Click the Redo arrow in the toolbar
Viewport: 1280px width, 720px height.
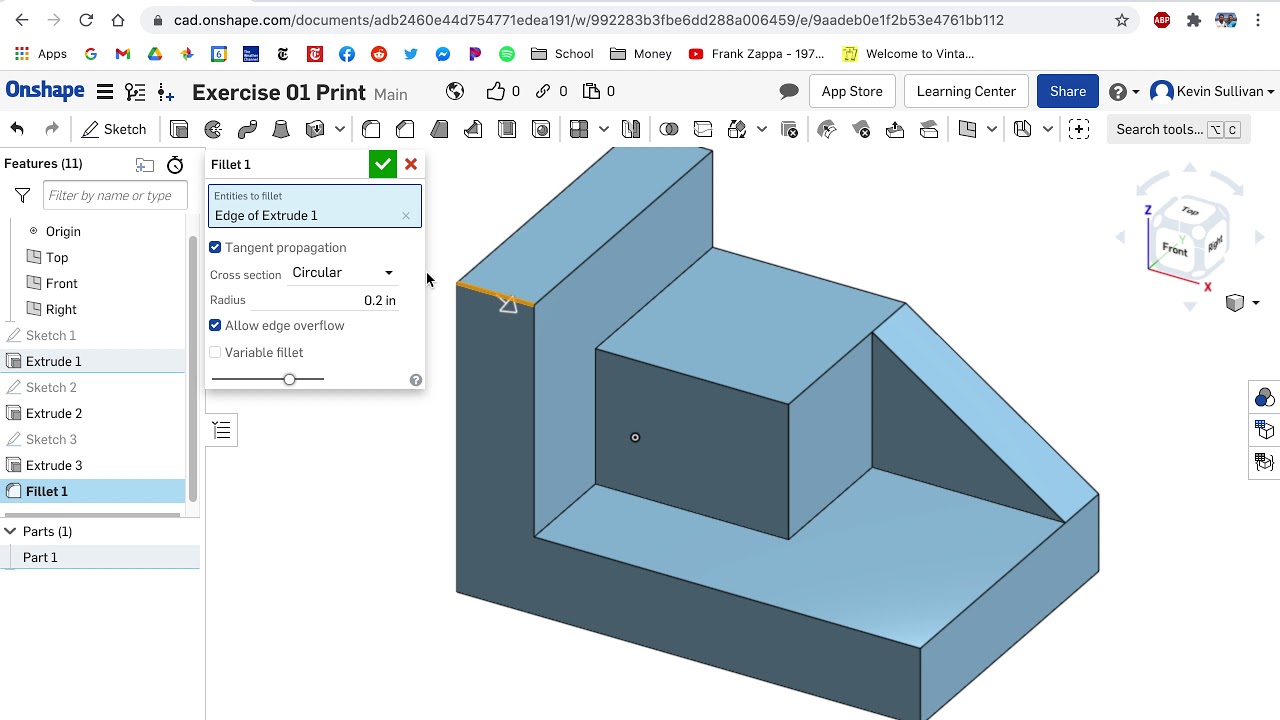52,129
